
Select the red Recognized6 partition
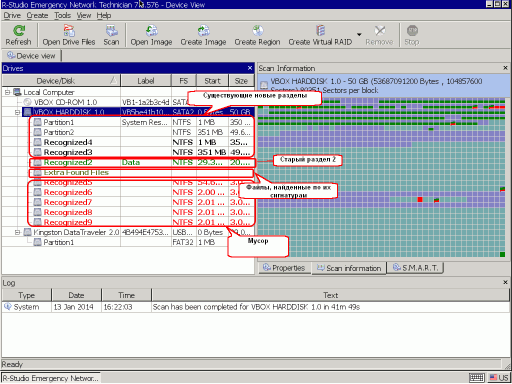(x=68, y=192)
